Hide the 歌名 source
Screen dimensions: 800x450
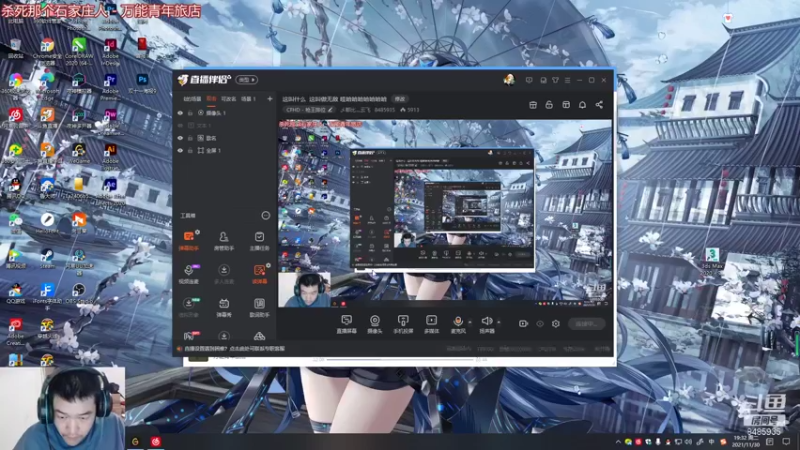pos(180,138)
